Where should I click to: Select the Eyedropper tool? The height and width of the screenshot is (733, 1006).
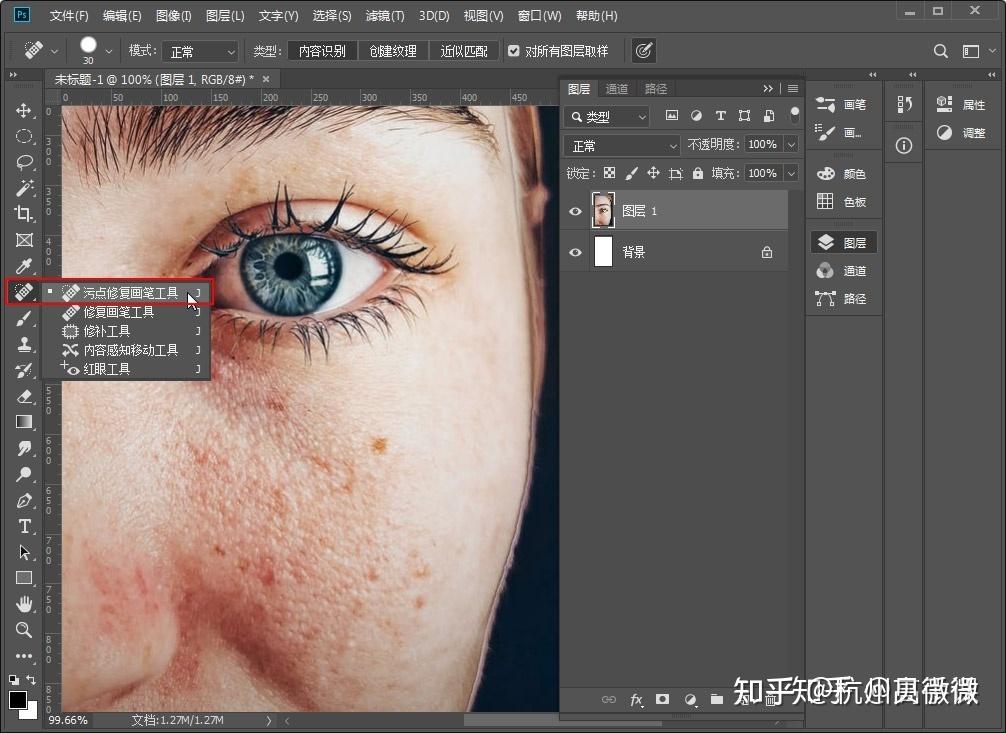24,266
